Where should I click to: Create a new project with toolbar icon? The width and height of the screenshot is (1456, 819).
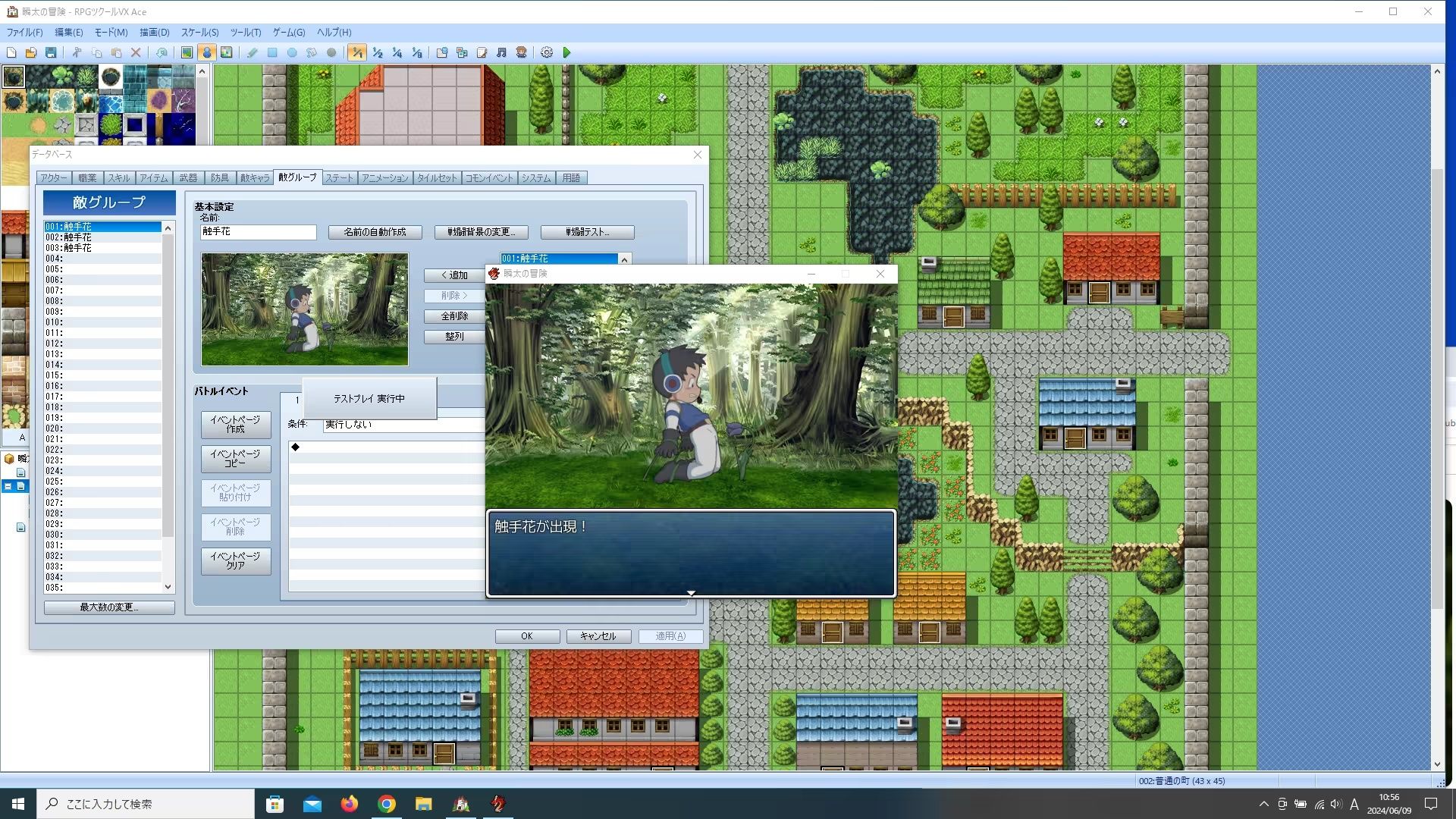coord(11,52)
